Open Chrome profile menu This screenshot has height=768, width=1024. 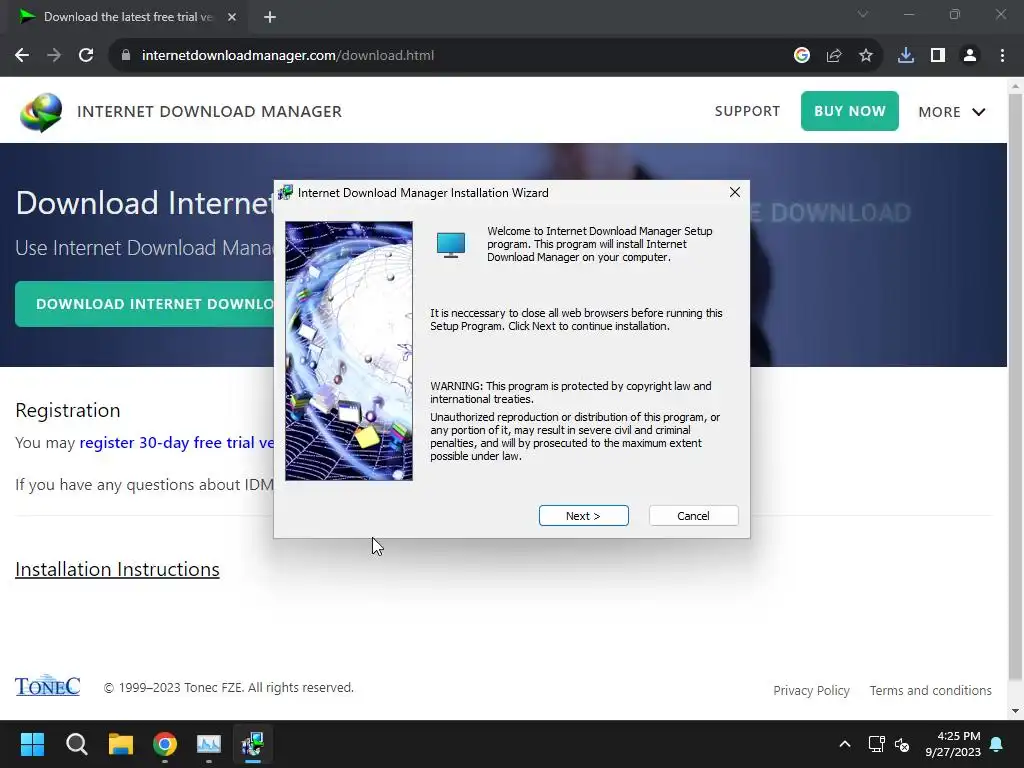[970, 55]
